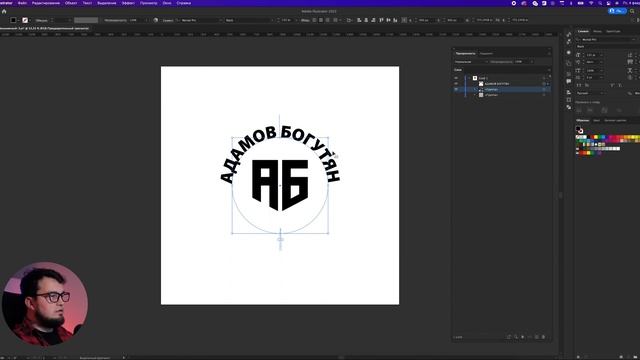Select the black swatch in Образцы panel

coord(590,137)
